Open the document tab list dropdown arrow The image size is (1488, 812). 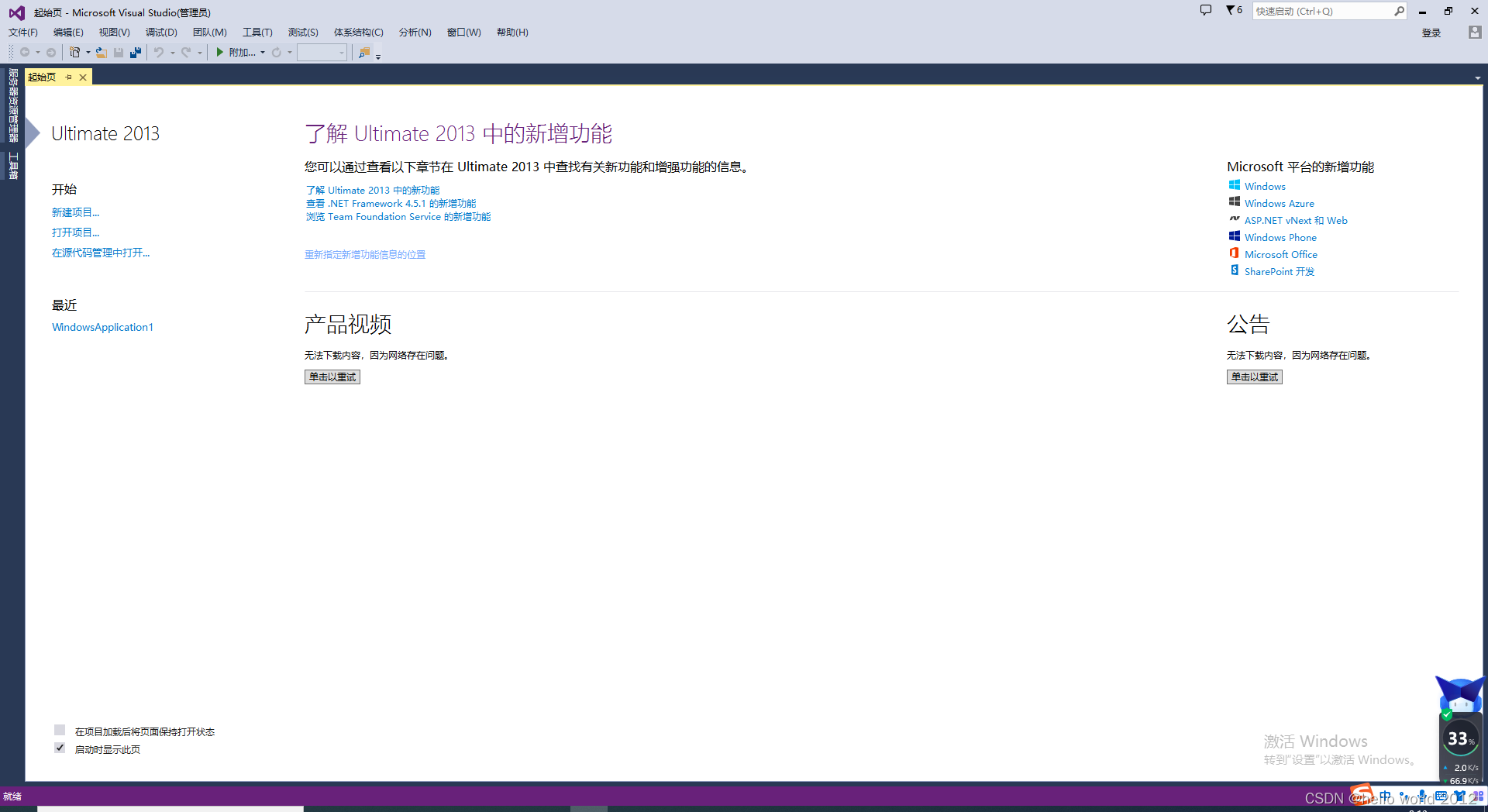pyautogui.click(x=1478, y=78)
